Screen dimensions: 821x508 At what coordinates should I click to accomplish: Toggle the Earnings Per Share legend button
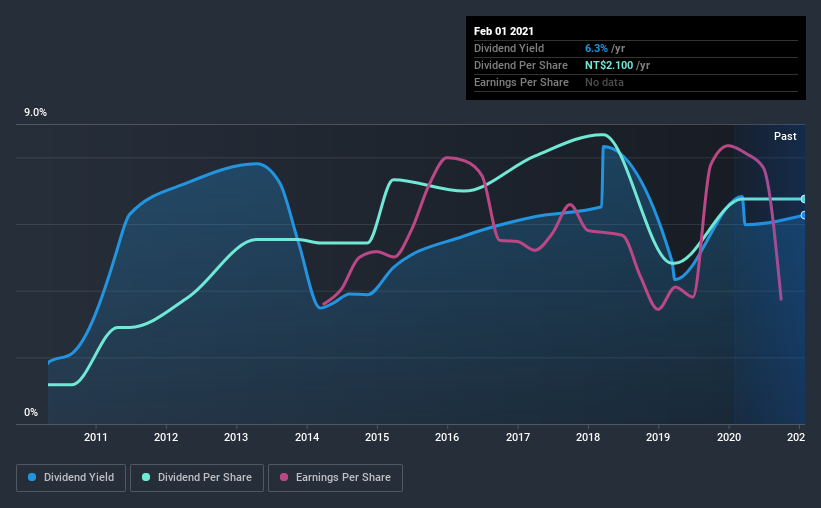[x=335, y=478]
